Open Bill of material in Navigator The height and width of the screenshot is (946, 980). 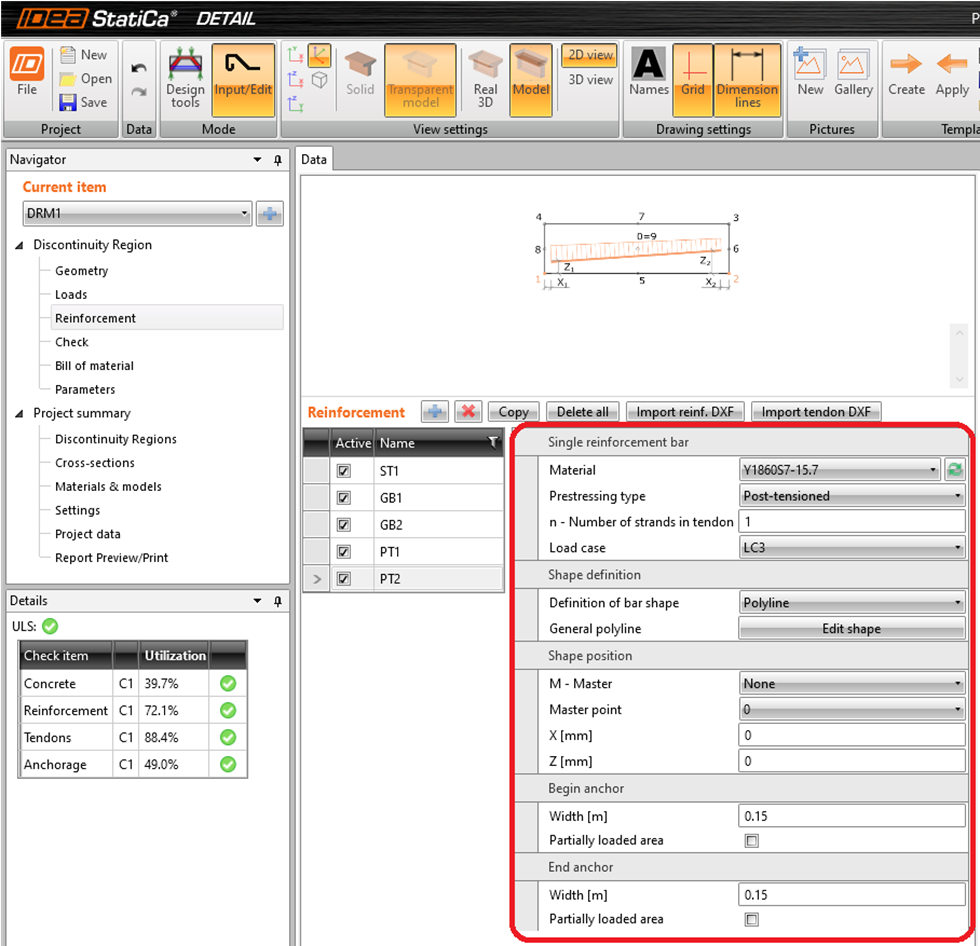pos(94,366)
